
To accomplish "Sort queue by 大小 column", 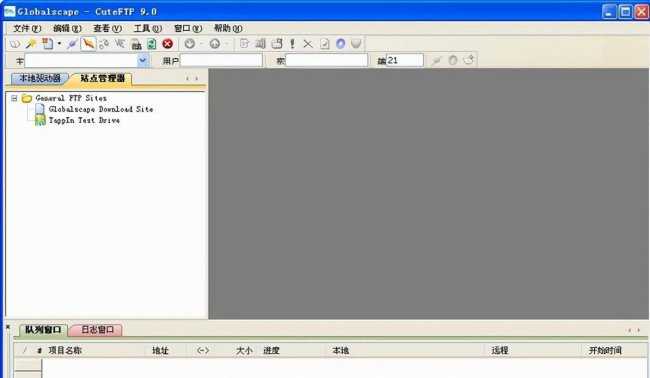I will point(244,351).
